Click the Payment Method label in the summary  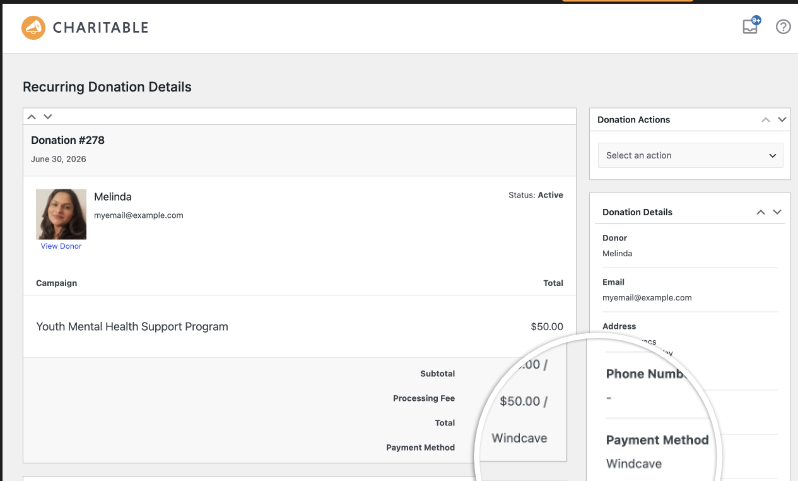pos(420,447)
